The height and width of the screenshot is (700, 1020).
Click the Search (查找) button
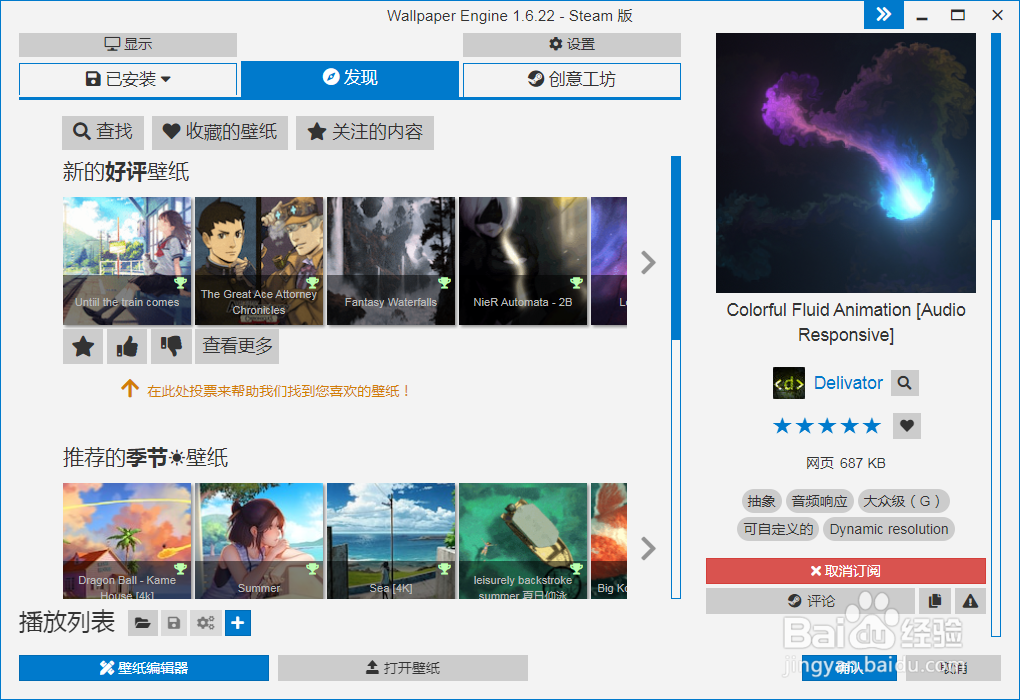(103, 132)
